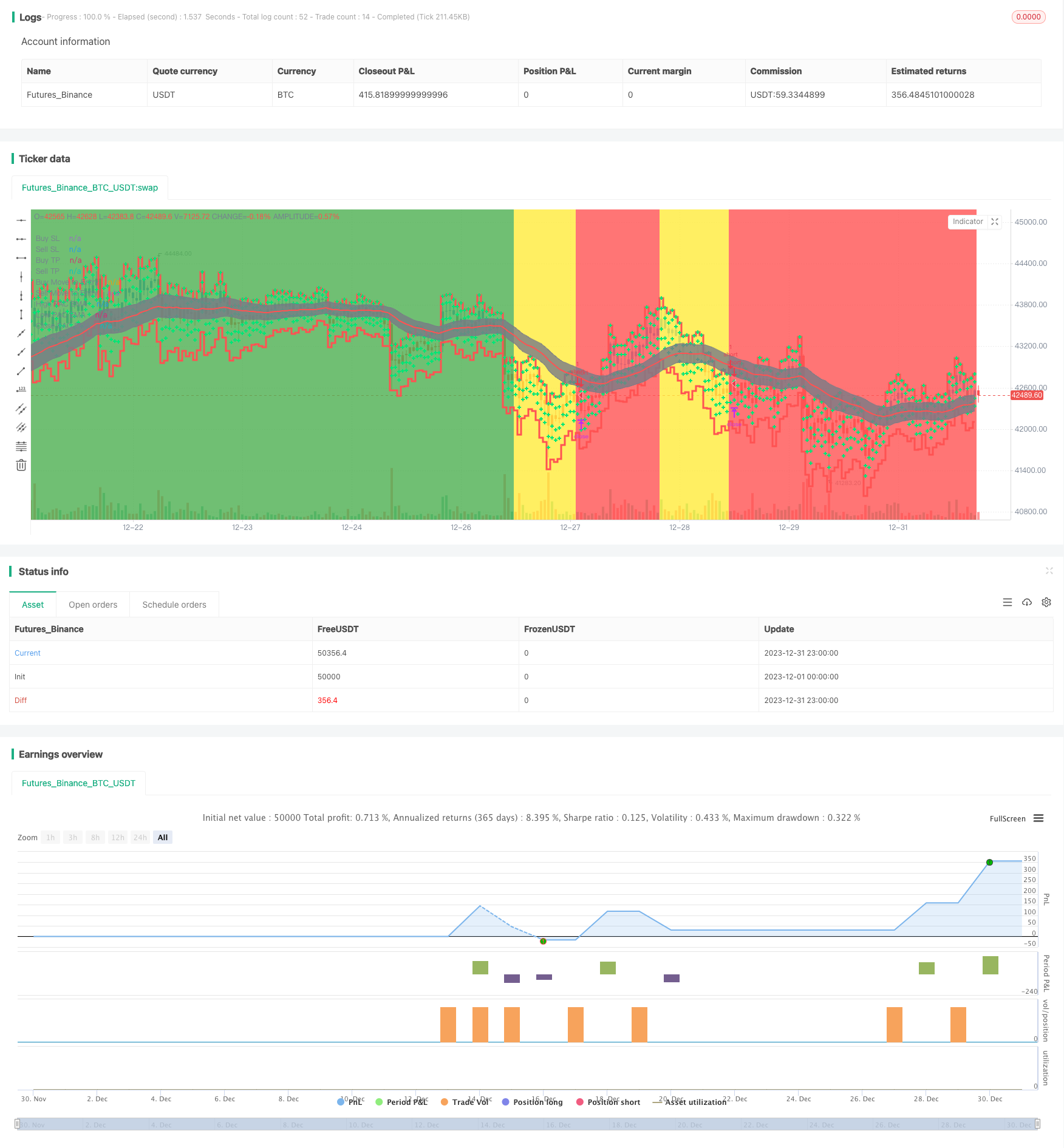The width and height of the screenshot is (1064, 1148).
Task: Select the horizontal straight line drawing tool
Action: coord(21,220)
